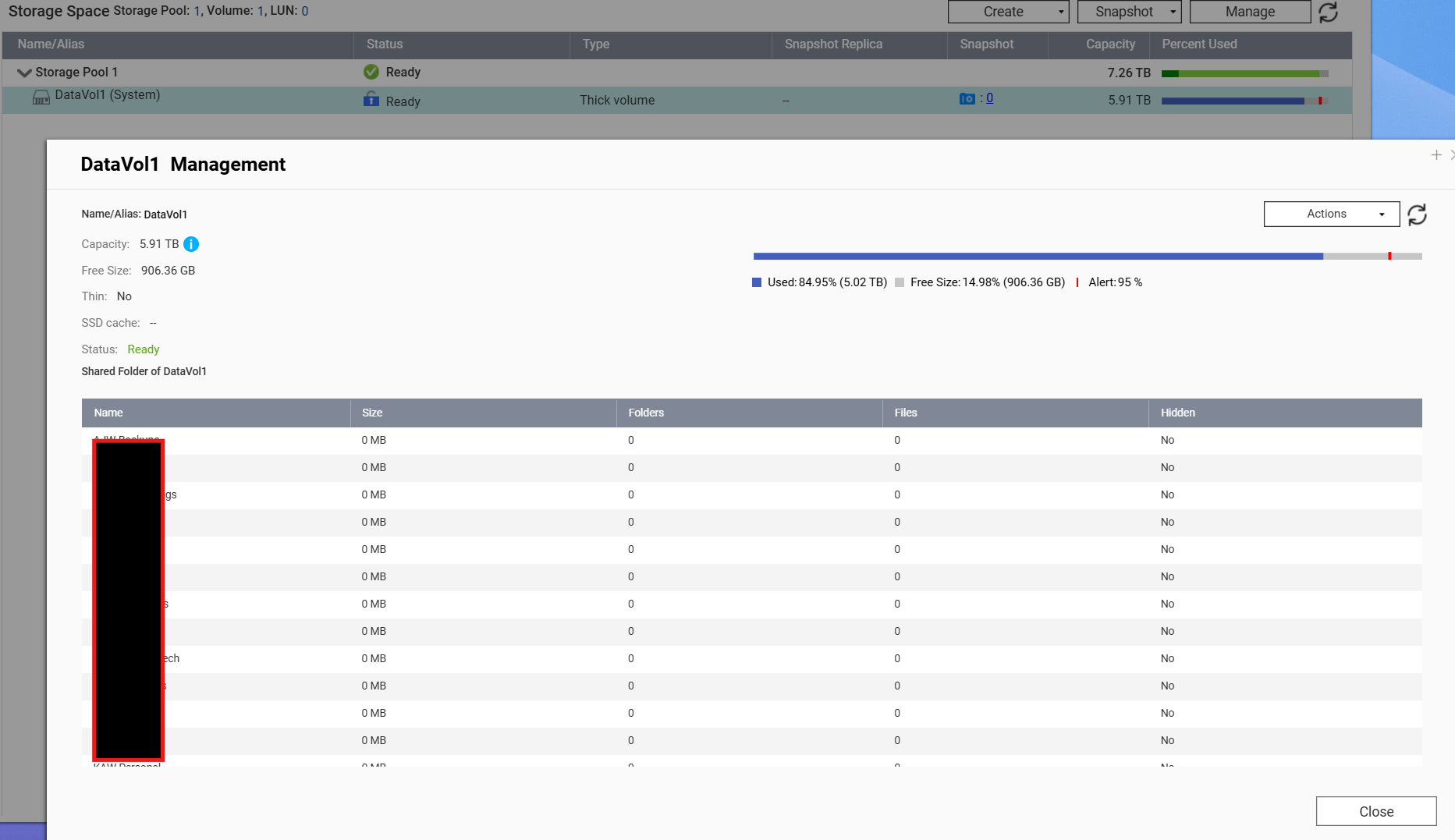Sort shared folders by Folders column
1455x840 pixels.
tap(750, 413)
